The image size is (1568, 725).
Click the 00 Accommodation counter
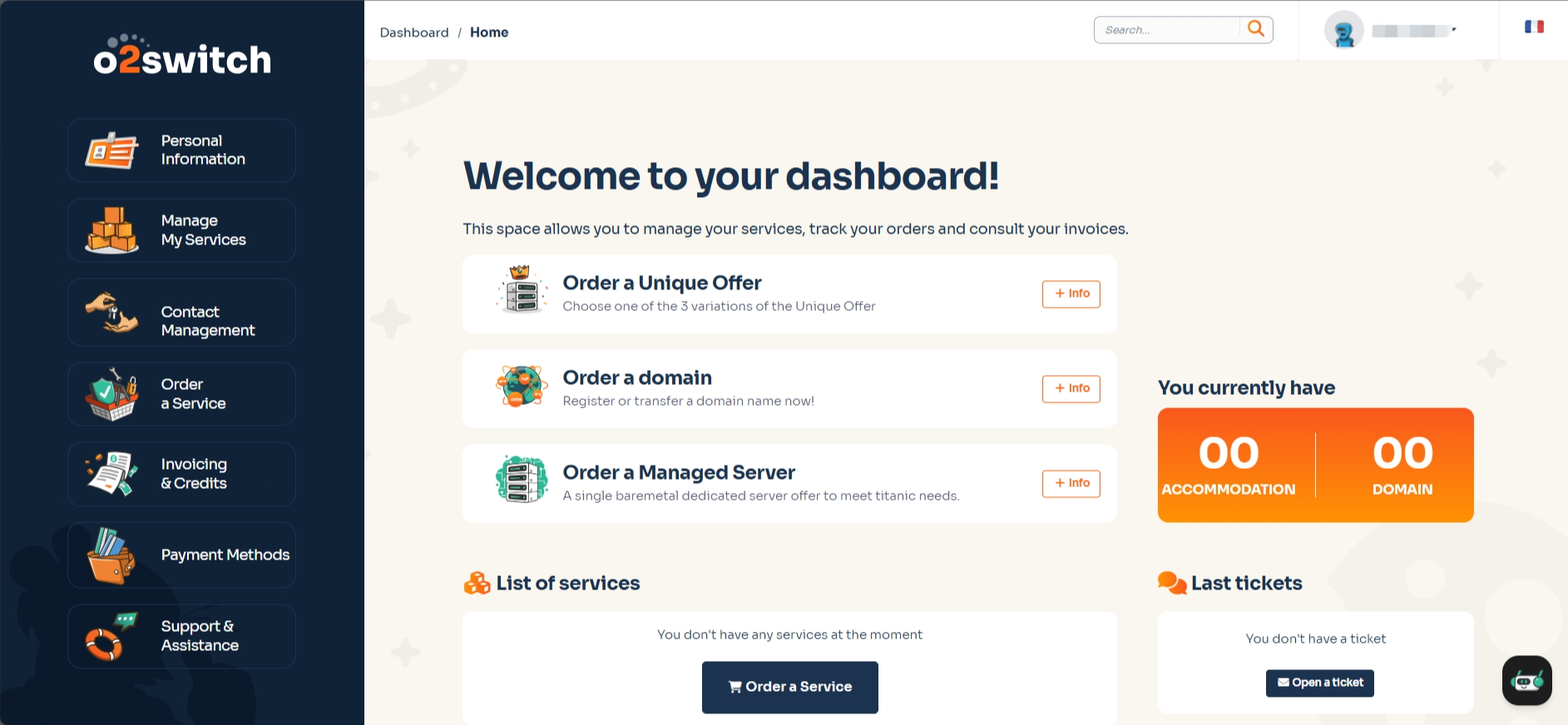click(1229, 466)
